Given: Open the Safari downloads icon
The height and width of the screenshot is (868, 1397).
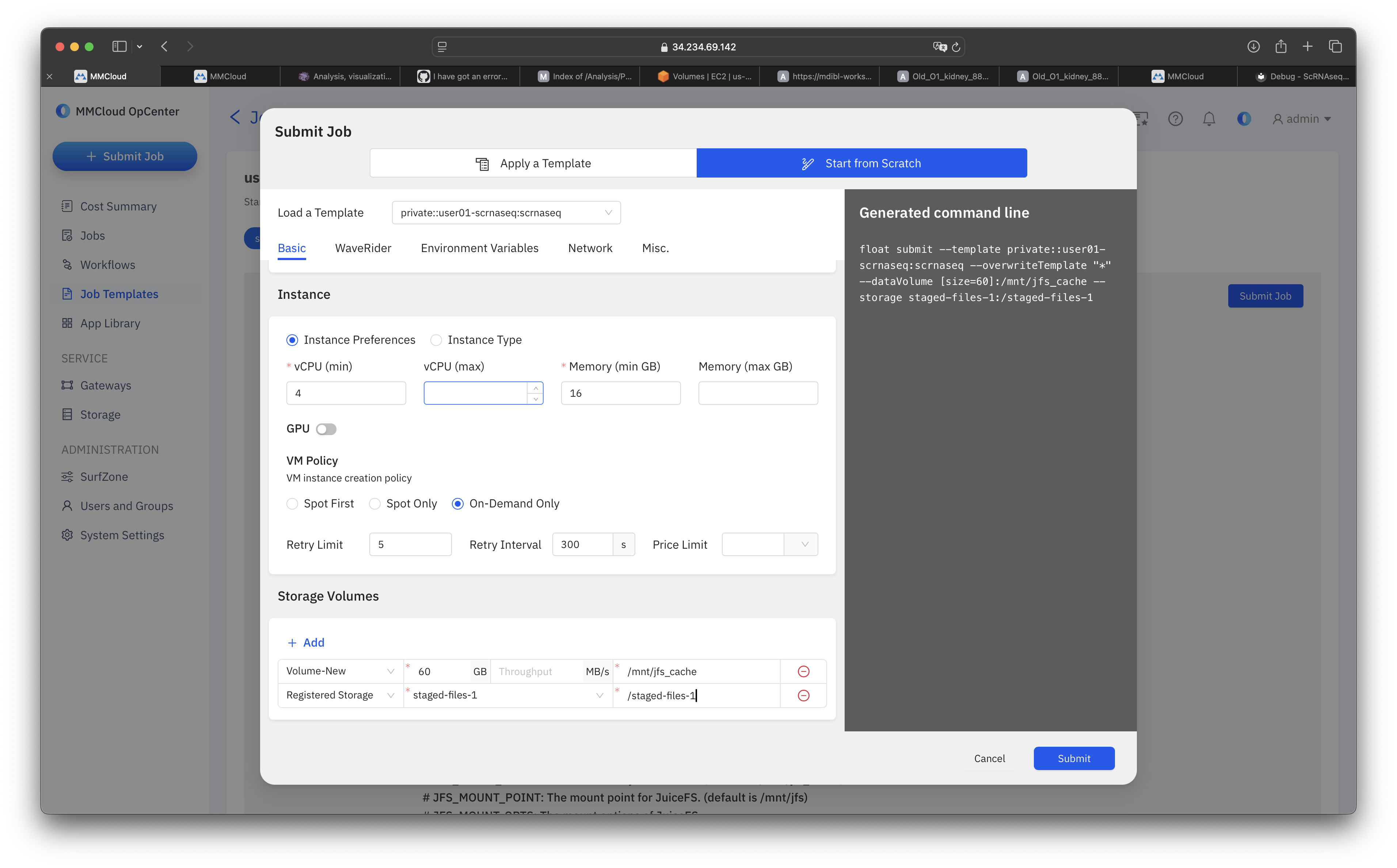Looking at the screenshot, I should pos(1253,46).
